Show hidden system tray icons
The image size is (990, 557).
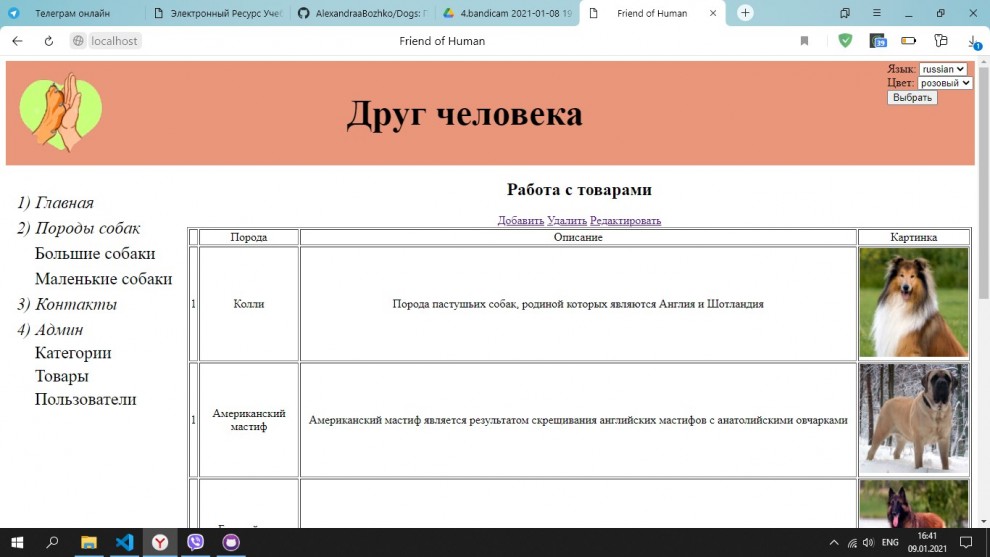point(834,542)
